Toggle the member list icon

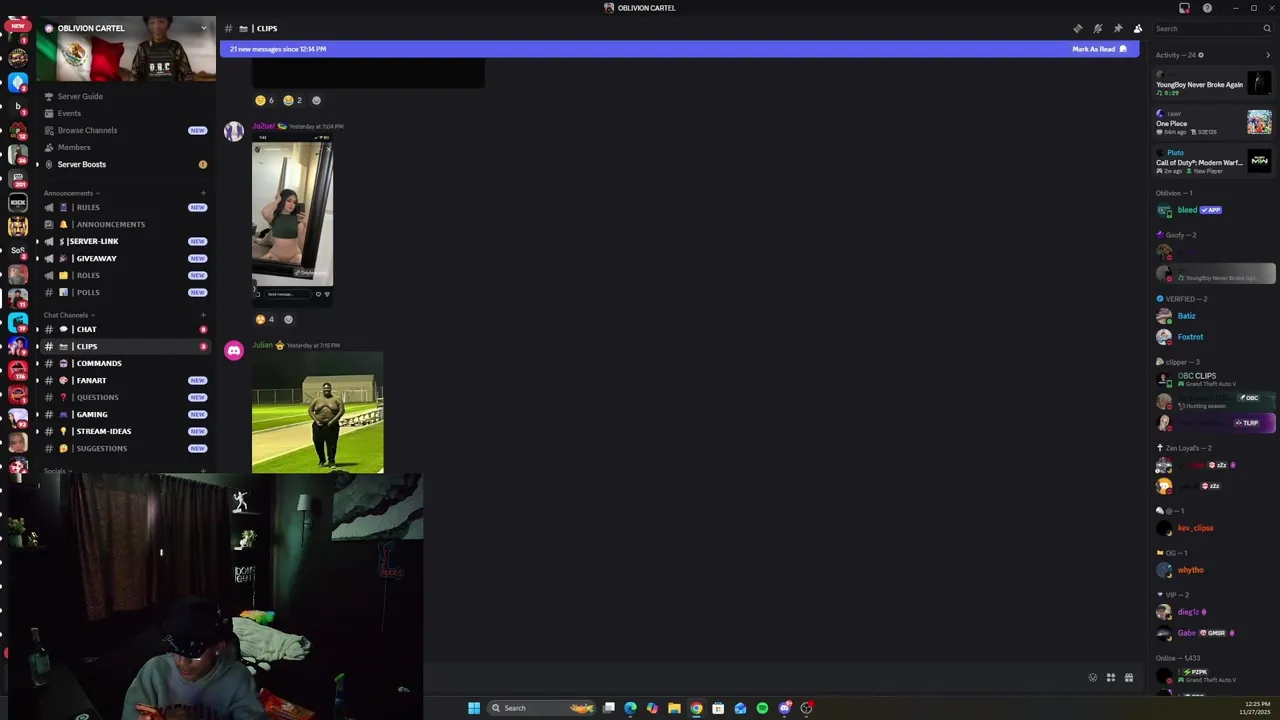pyautogui.click(x=1137, y=28)
